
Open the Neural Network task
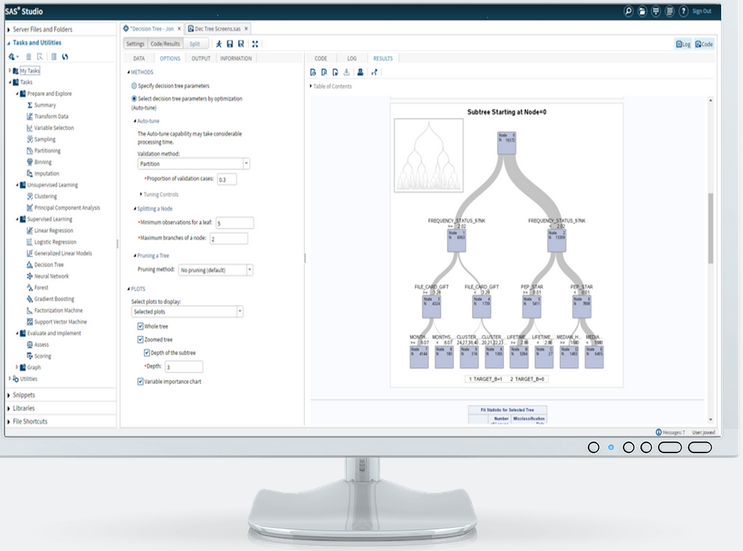coord(51,276)
